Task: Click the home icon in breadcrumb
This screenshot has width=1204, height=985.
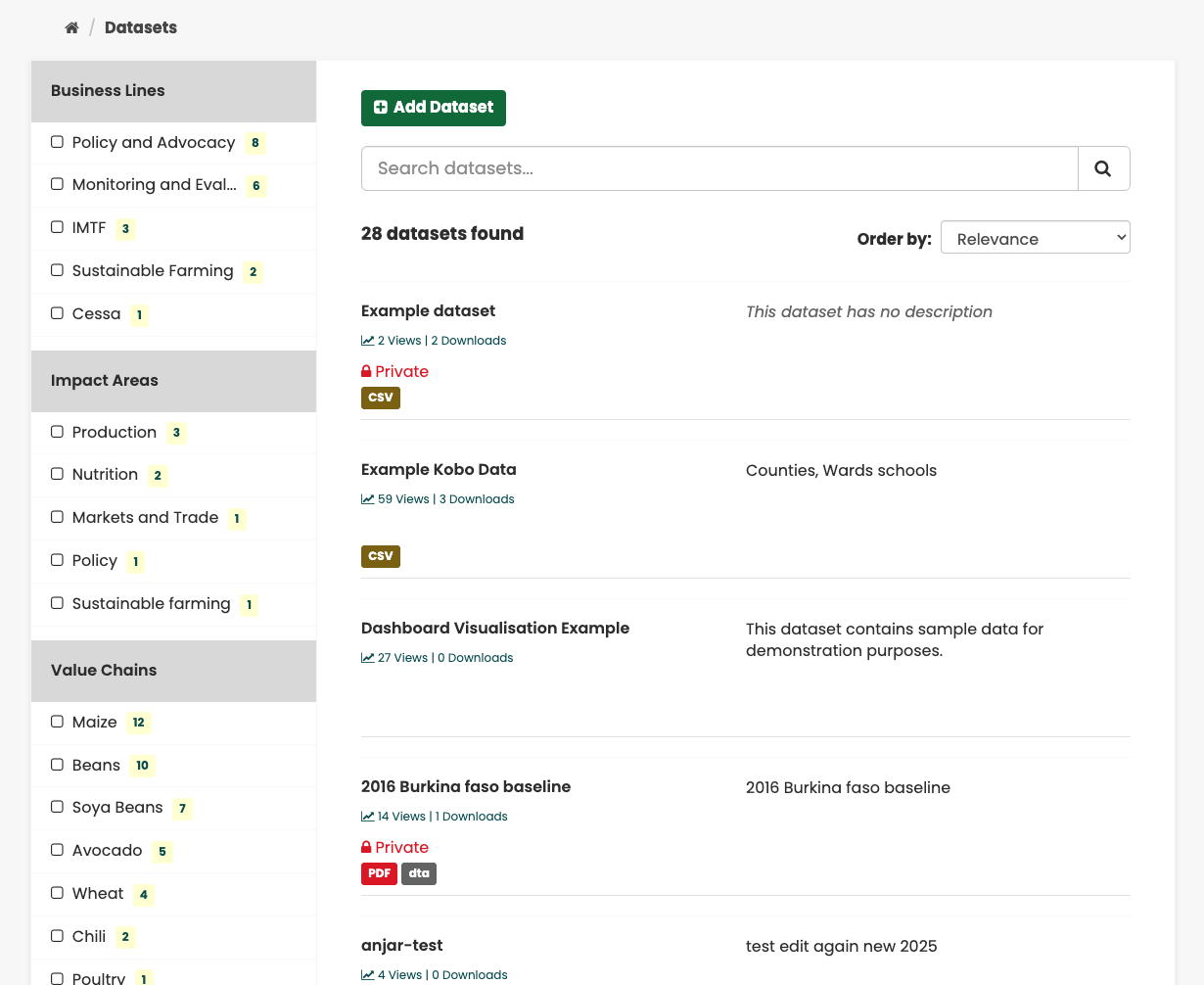Action: (71, 27)
